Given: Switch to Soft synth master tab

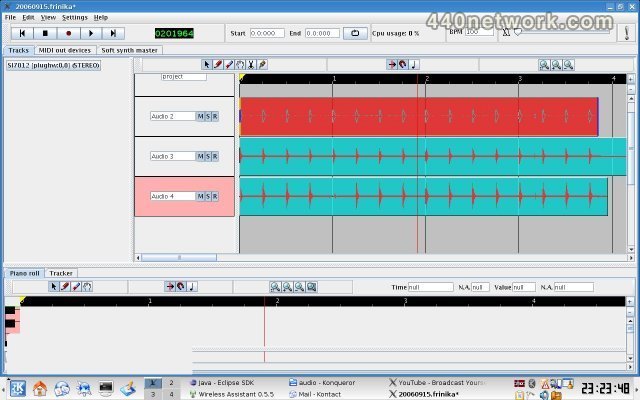Looking at the screenshot, I should [x=129, y=50].
